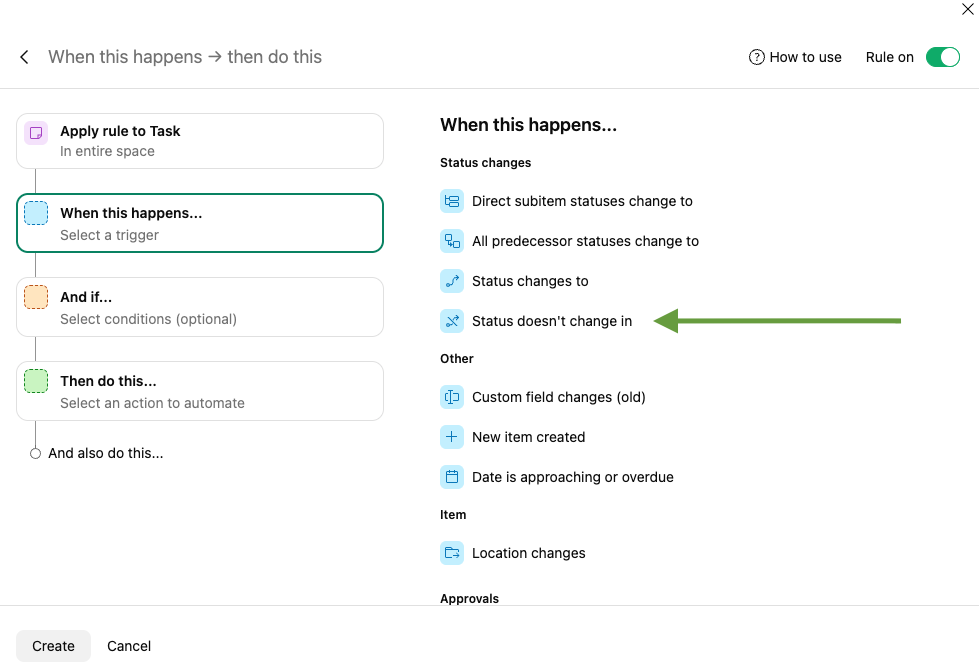Select the Apply rule to Task step
Image resolution: width=979 pixels, height=670 pixels.
coord(200,141)
